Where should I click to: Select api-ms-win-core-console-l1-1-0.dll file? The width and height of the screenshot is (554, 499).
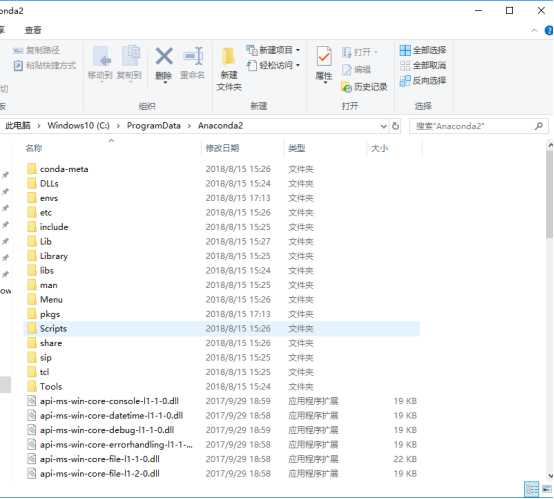pyautogui.click(x=222, y=401)
